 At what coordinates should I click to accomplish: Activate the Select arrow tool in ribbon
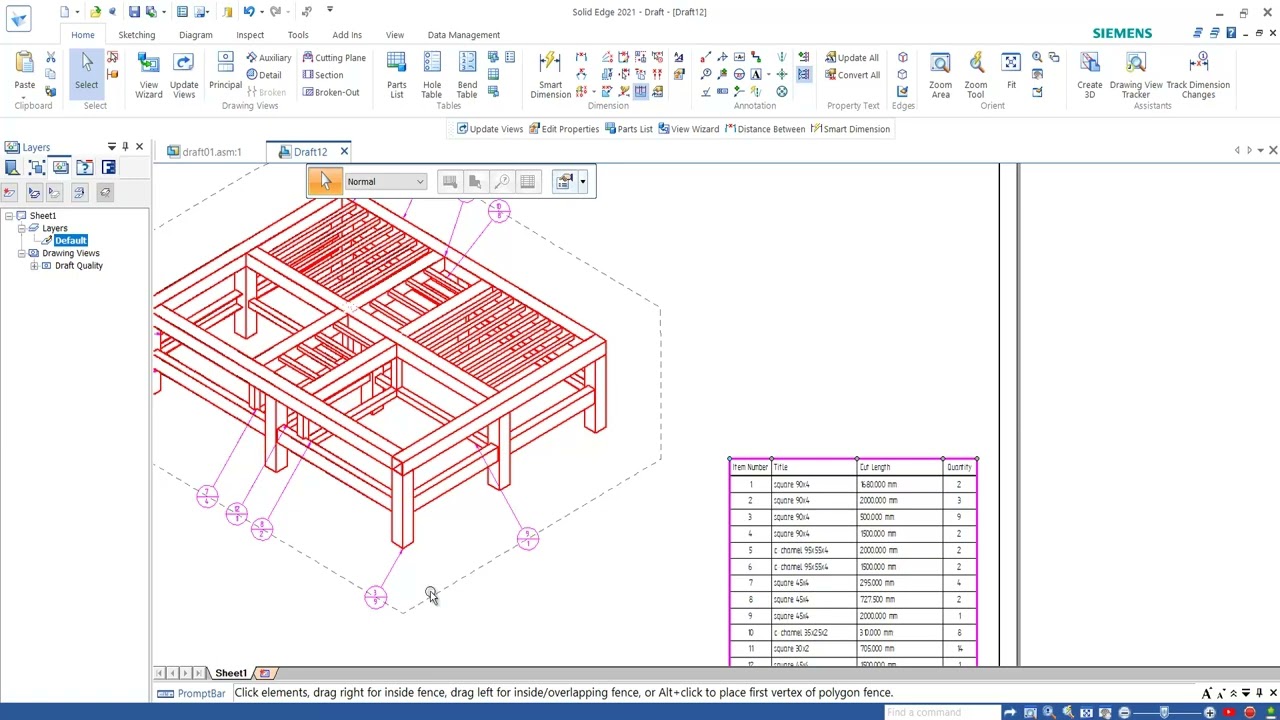tap(87, 72)
